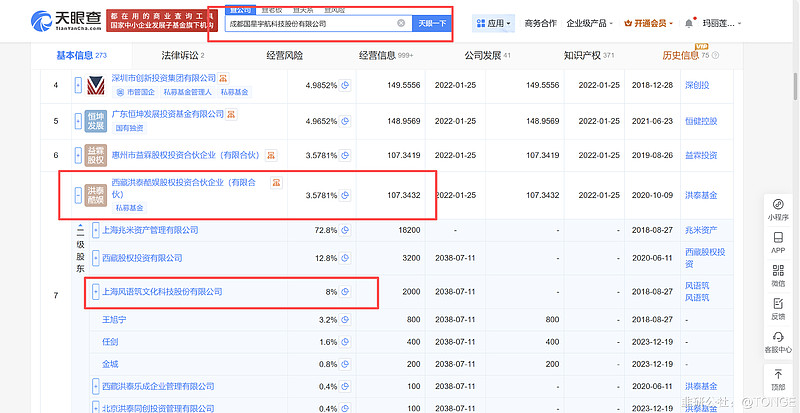Viewport: 800px width, 413px height.
Task: Open the 应用 dropdown menu
Action: pyautogui.click(x=493, y=23)
